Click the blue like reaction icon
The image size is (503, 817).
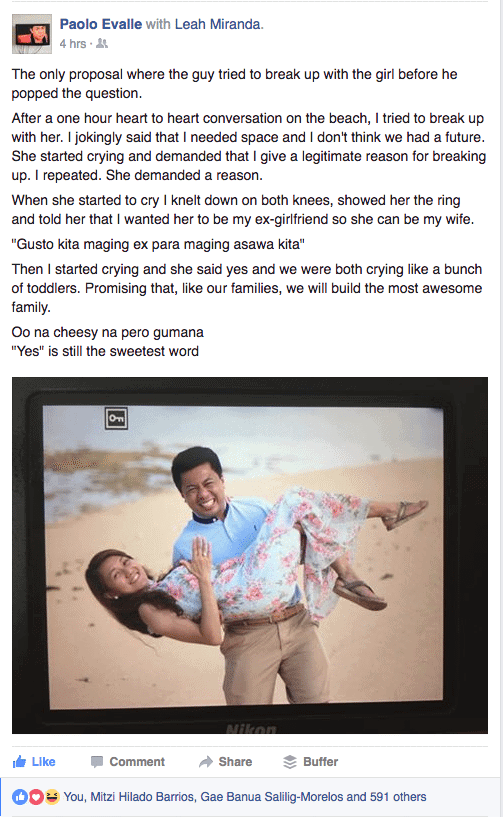pyautogui.click(x=20, y=797)
